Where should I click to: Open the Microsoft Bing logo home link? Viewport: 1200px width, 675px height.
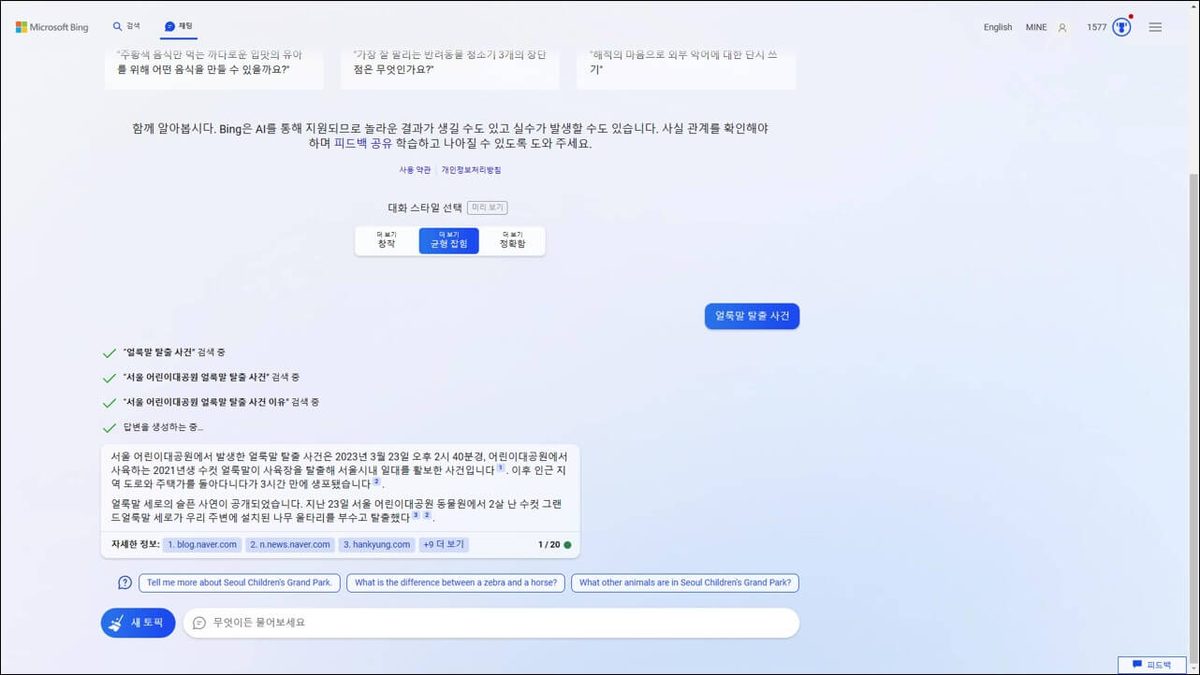52,27
